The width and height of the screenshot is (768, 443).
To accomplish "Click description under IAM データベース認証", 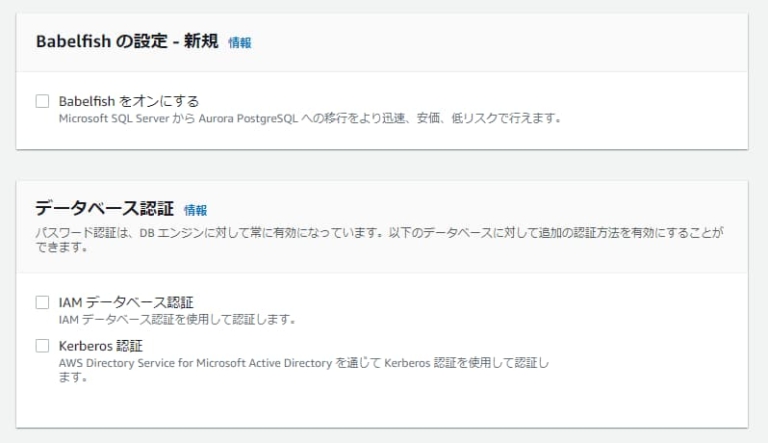I will coord(176,319).
